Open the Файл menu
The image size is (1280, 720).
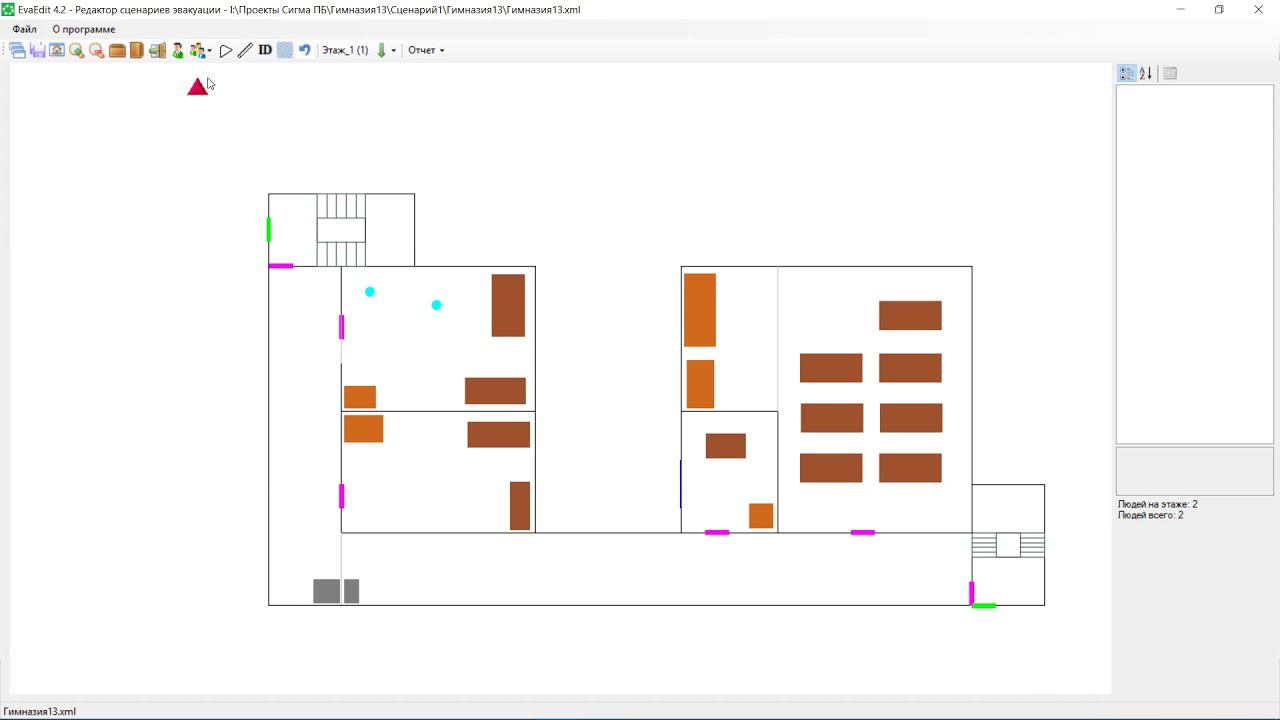(24, 29)
